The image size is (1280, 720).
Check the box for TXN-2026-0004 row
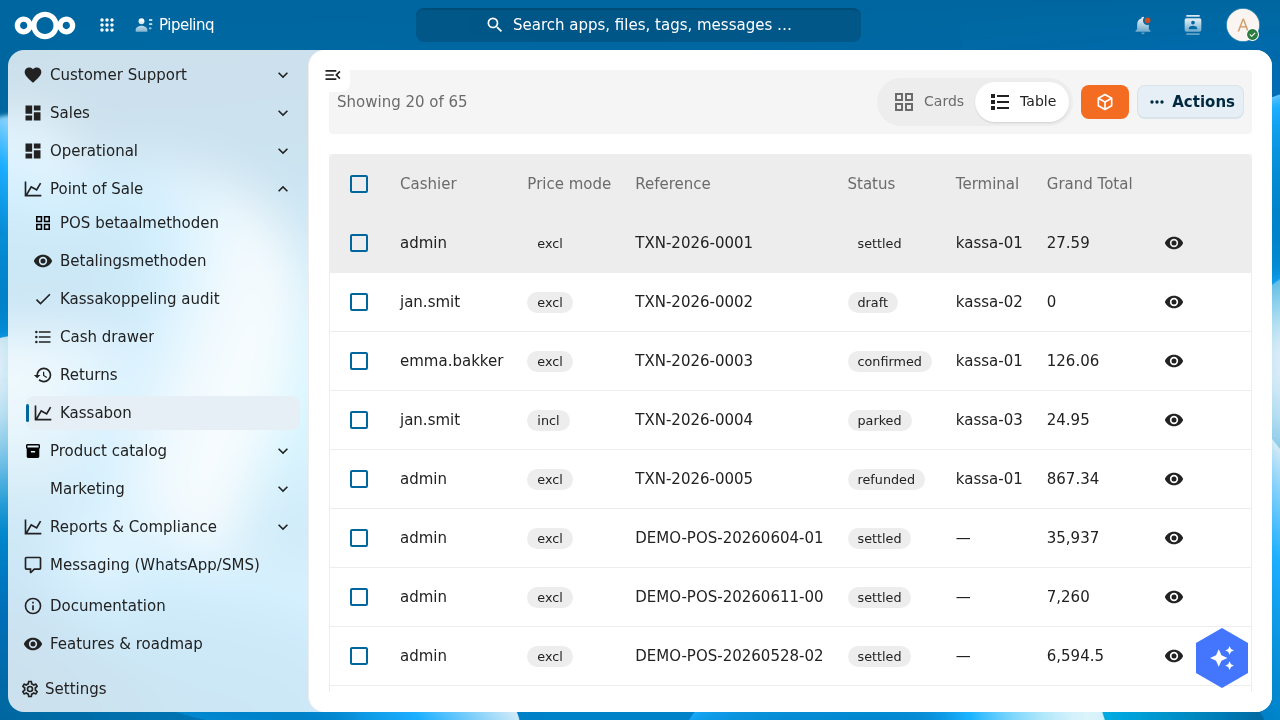(x=359, y=420)
